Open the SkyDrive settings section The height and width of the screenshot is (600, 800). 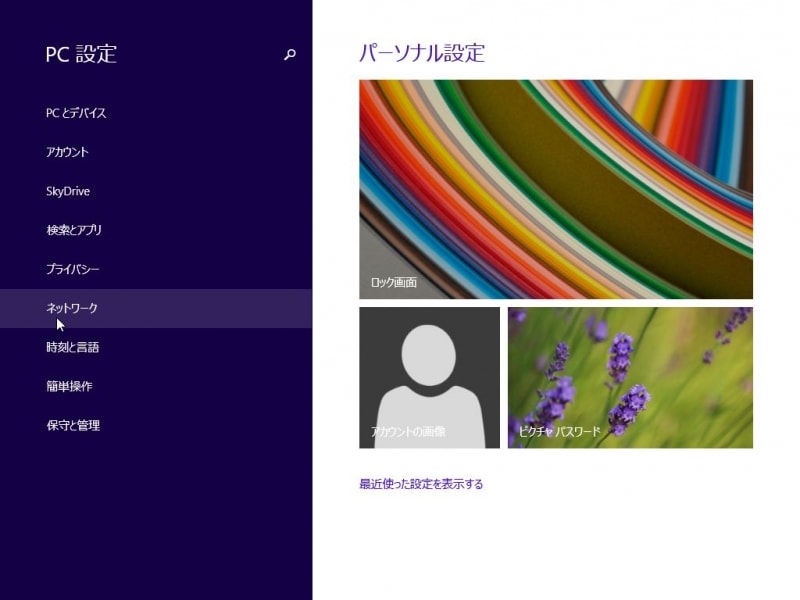click(69, 191)
